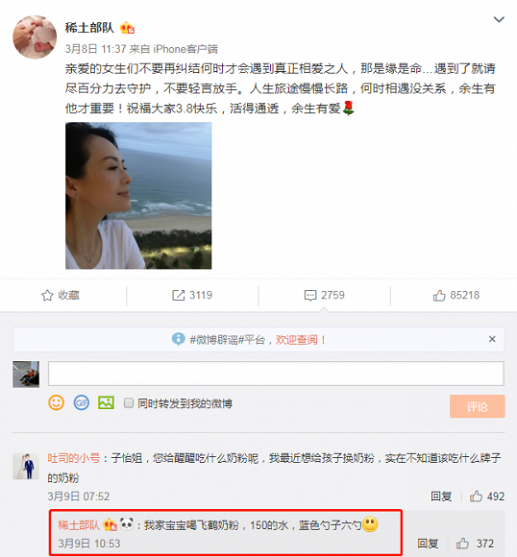Like the post with 85218 thumbs-up
517x557 pixels.
click(x=456, y=295)
